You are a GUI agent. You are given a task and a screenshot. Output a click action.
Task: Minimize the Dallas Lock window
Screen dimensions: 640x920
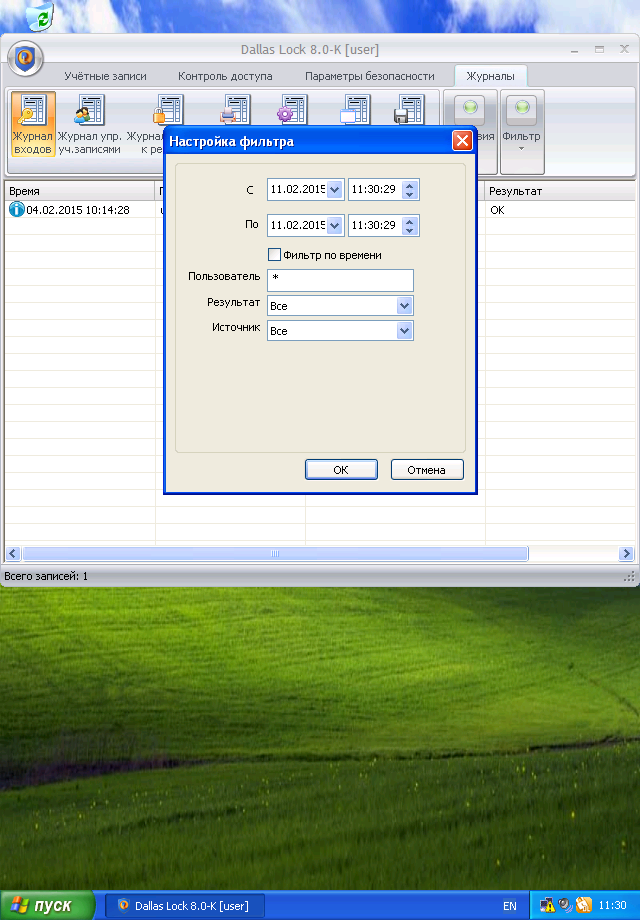[574, 50]
